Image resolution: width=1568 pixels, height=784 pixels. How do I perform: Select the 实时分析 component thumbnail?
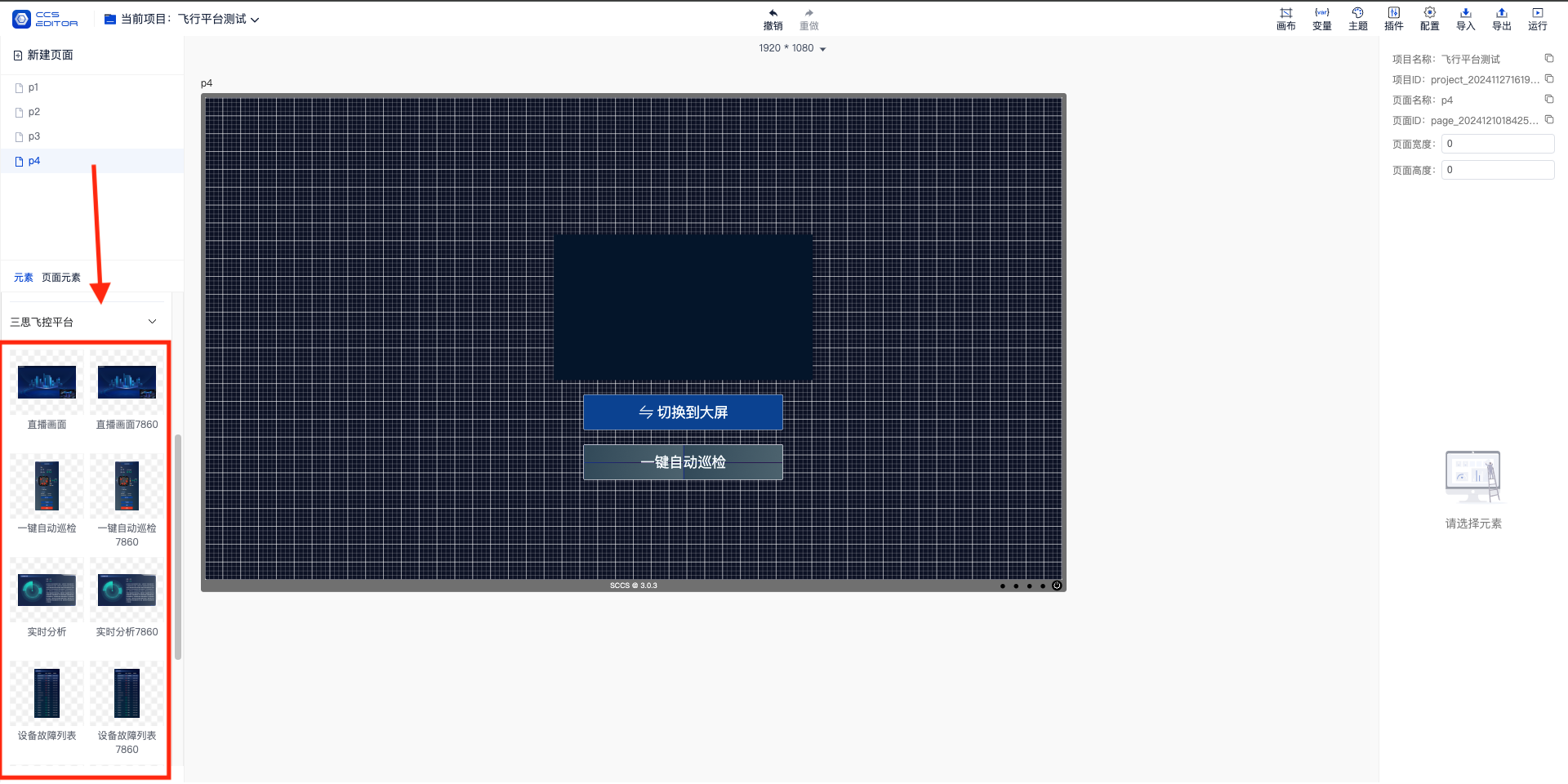coord(47,590)
